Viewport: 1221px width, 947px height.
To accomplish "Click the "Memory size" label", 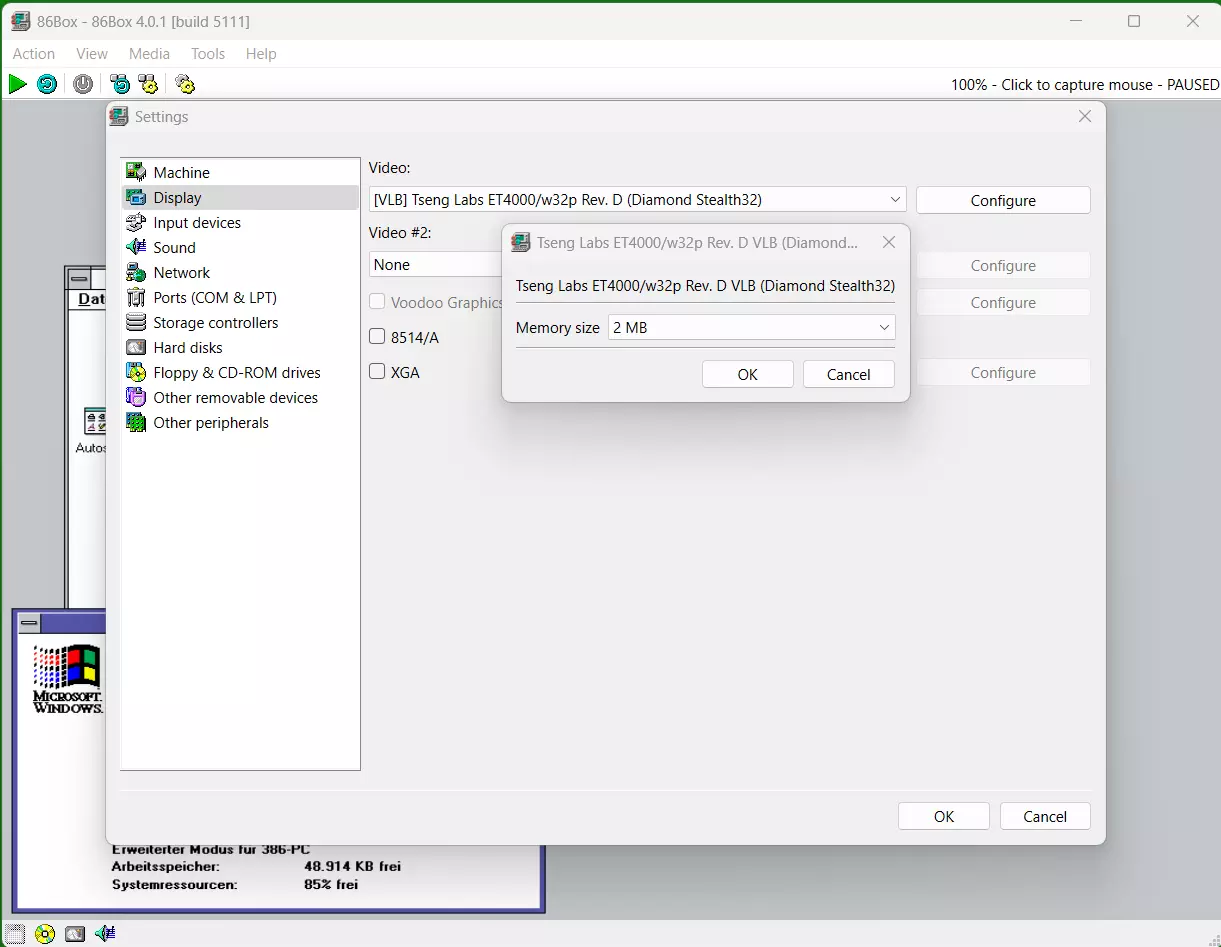I will pyautogui.click(x=558, y=327).
